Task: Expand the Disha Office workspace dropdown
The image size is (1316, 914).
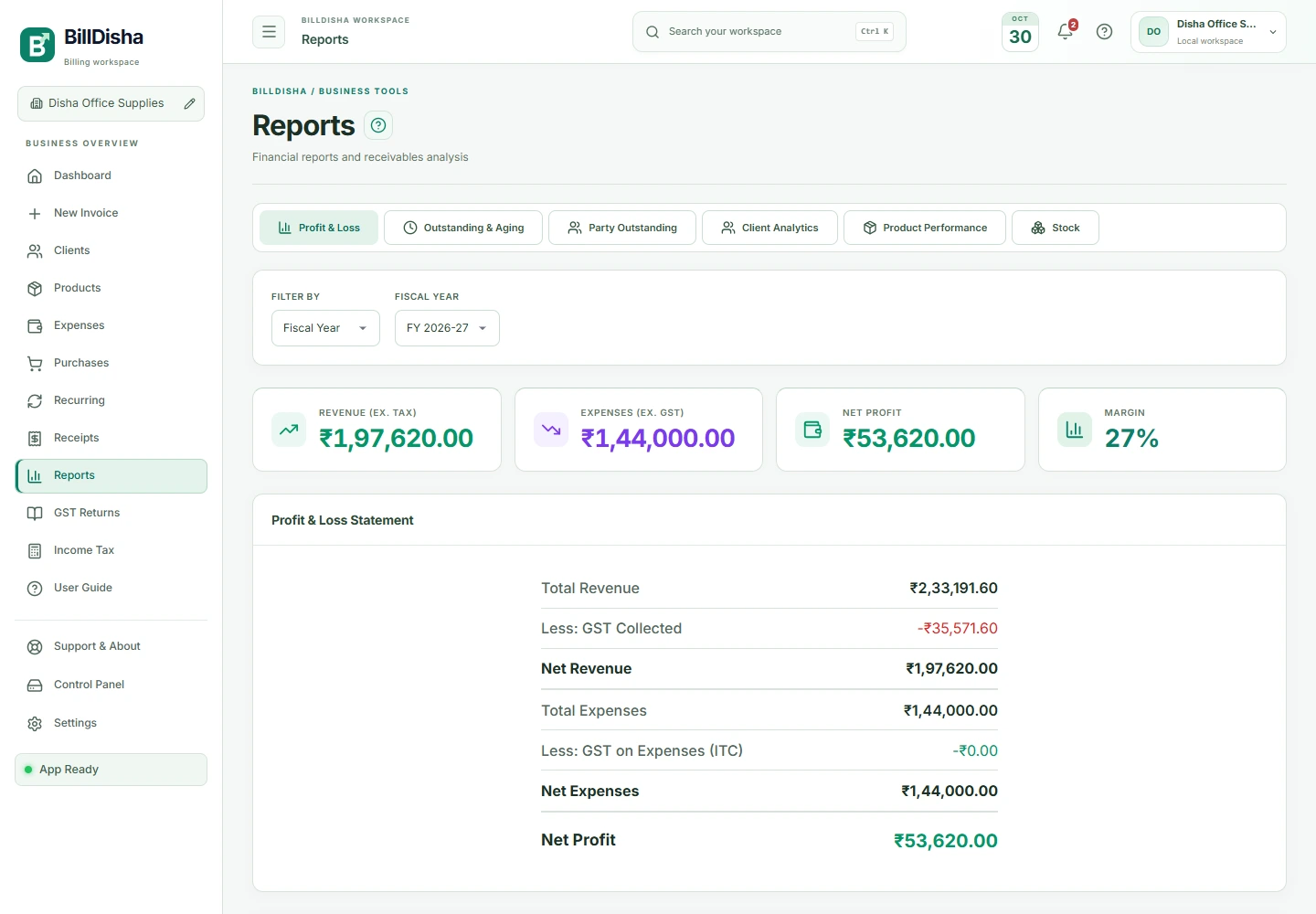Action: coord(1208,32)
